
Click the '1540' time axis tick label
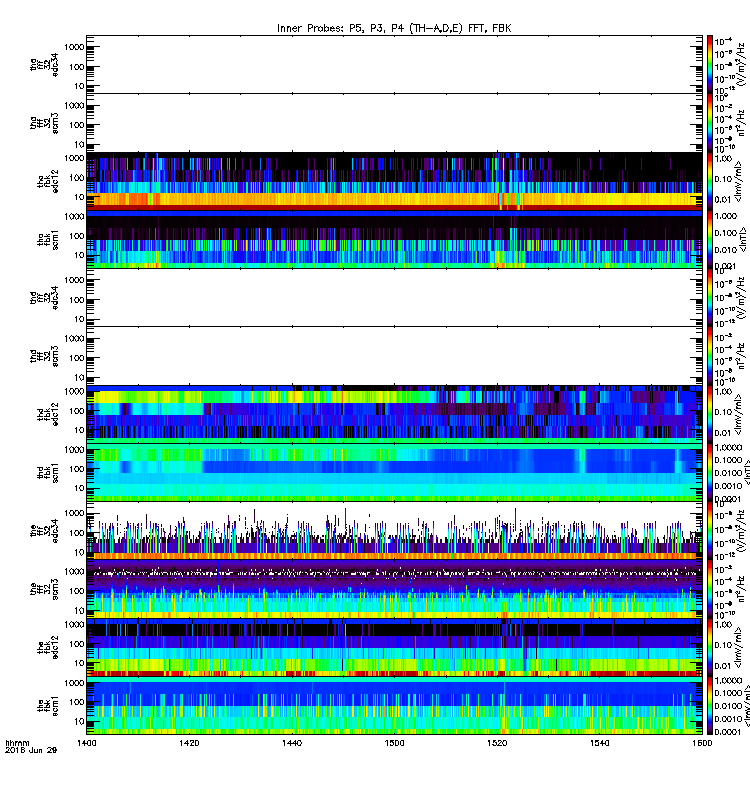tap(599, 743)
